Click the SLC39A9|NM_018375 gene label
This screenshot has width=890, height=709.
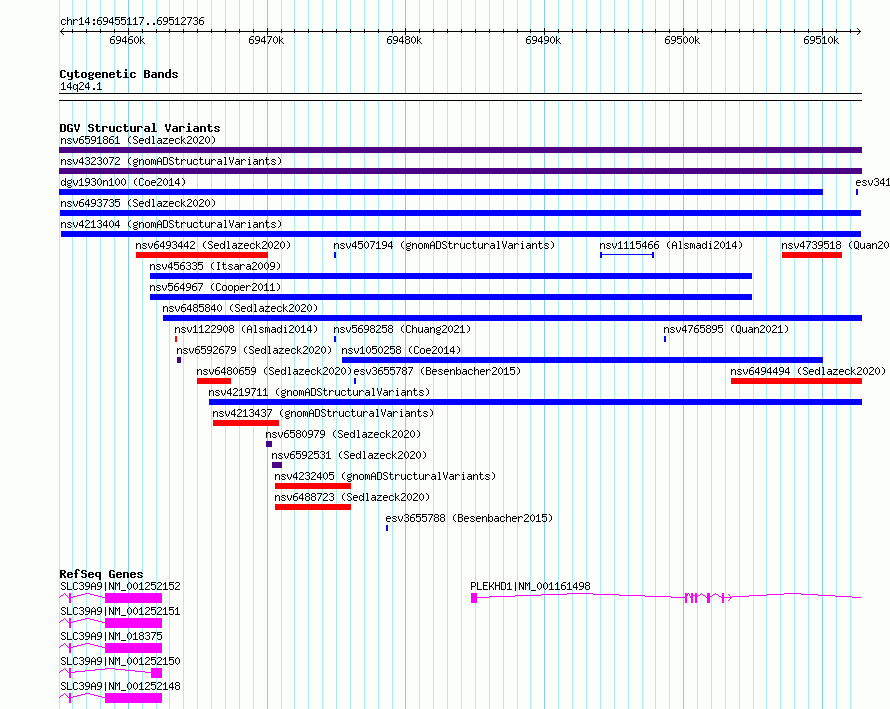111,636
